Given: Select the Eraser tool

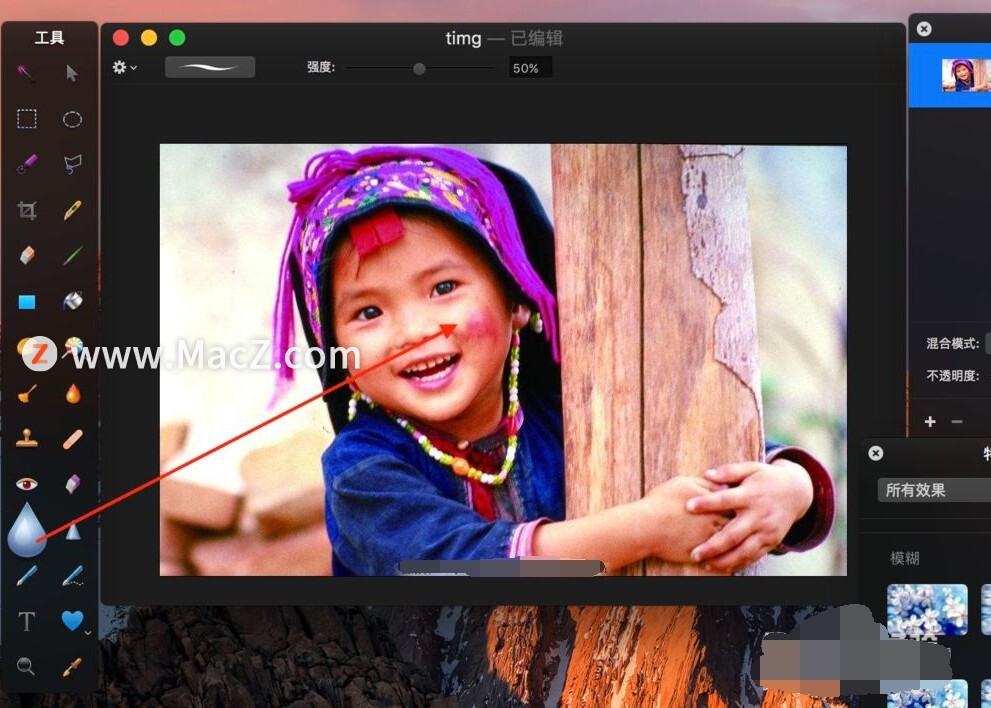Looking at the screenshot, I should point(27,255).
